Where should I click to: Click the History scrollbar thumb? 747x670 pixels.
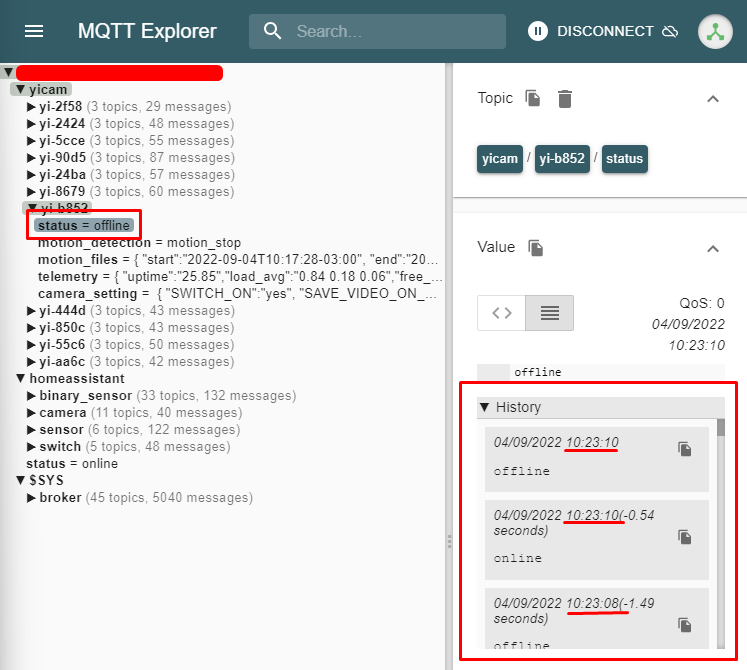[x=721, y=427]
